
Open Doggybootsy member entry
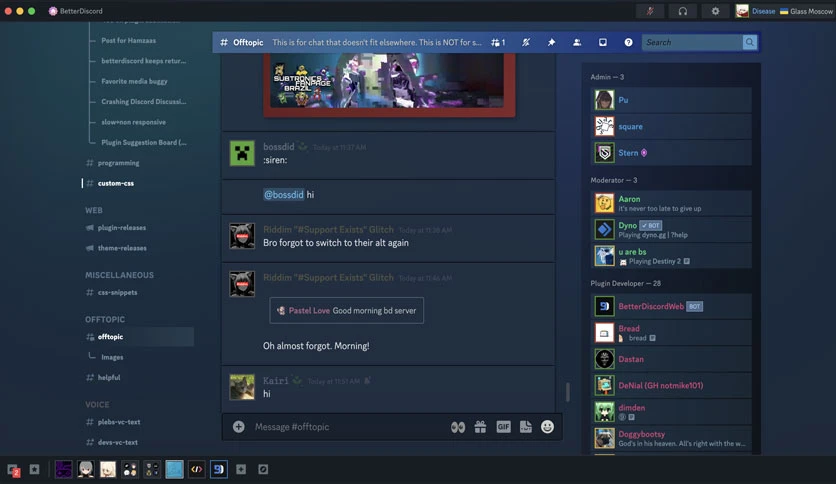[x=671, y=438]
